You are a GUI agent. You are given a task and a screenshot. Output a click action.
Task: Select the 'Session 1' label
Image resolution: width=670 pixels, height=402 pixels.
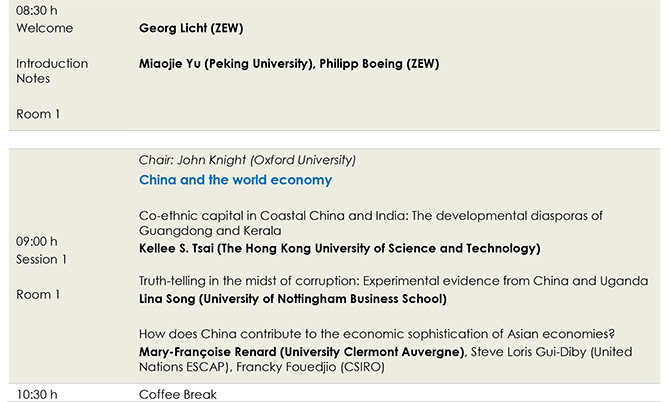tap(42, 260)
